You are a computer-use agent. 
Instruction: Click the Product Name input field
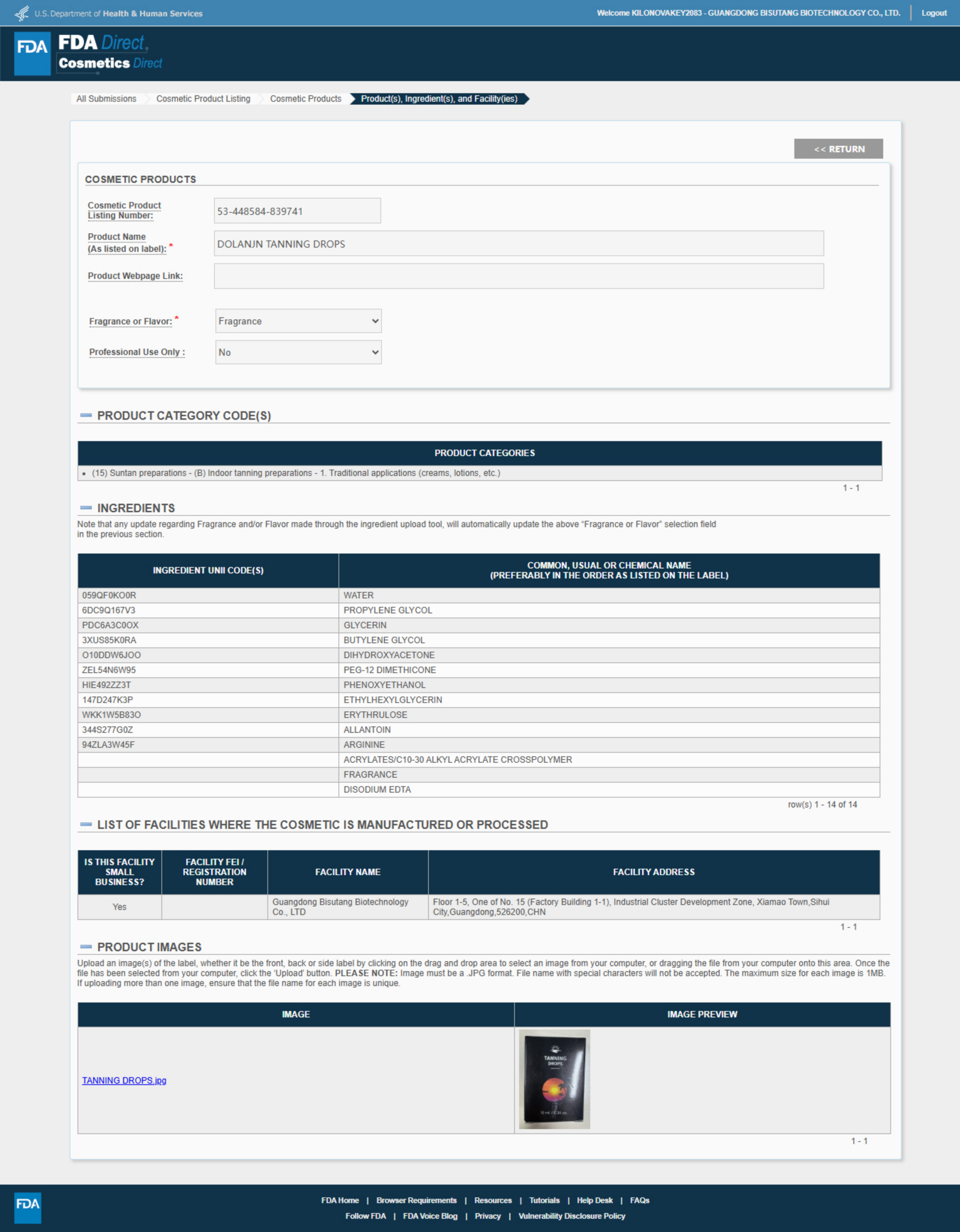point(519,243)
